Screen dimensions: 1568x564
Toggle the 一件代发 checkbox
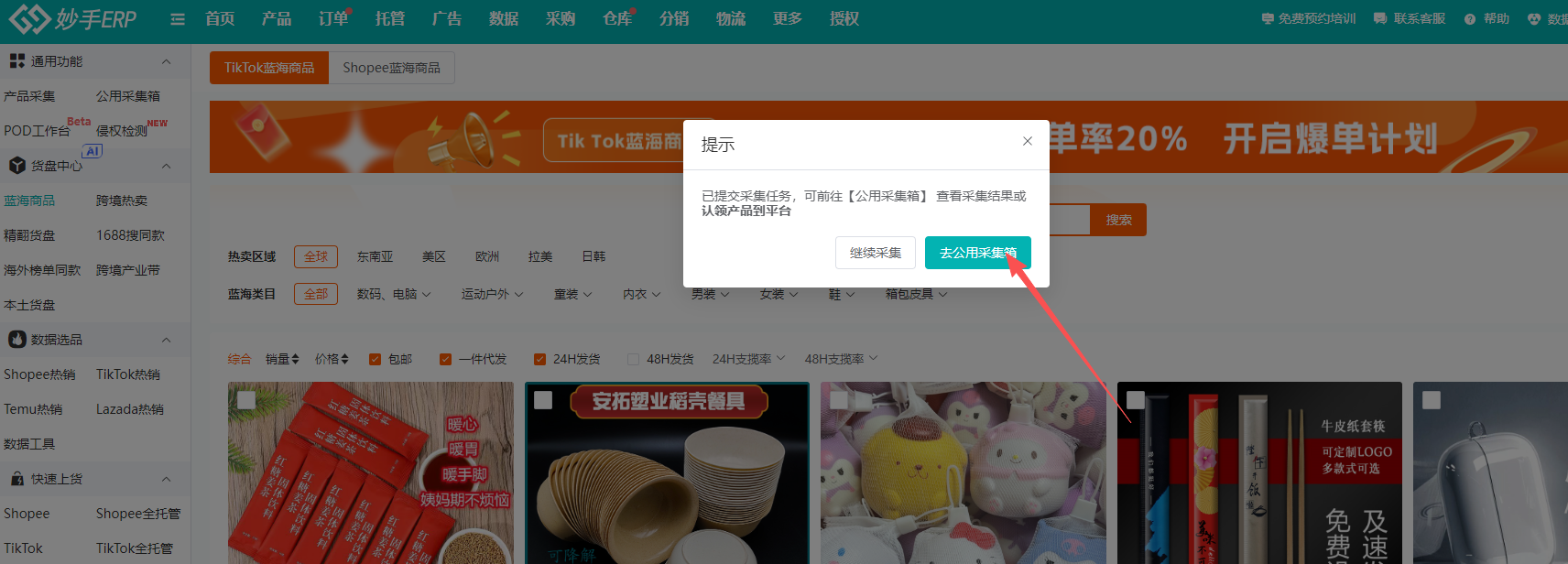445,359
